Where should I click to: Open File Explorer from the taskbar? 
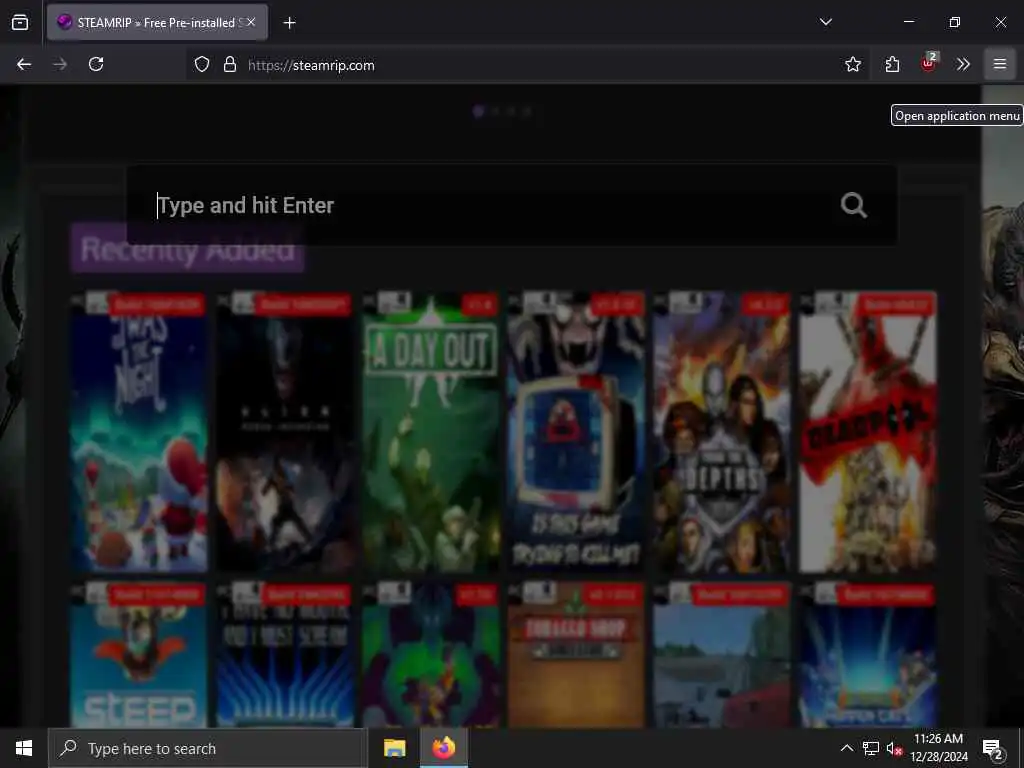(394, 748)
